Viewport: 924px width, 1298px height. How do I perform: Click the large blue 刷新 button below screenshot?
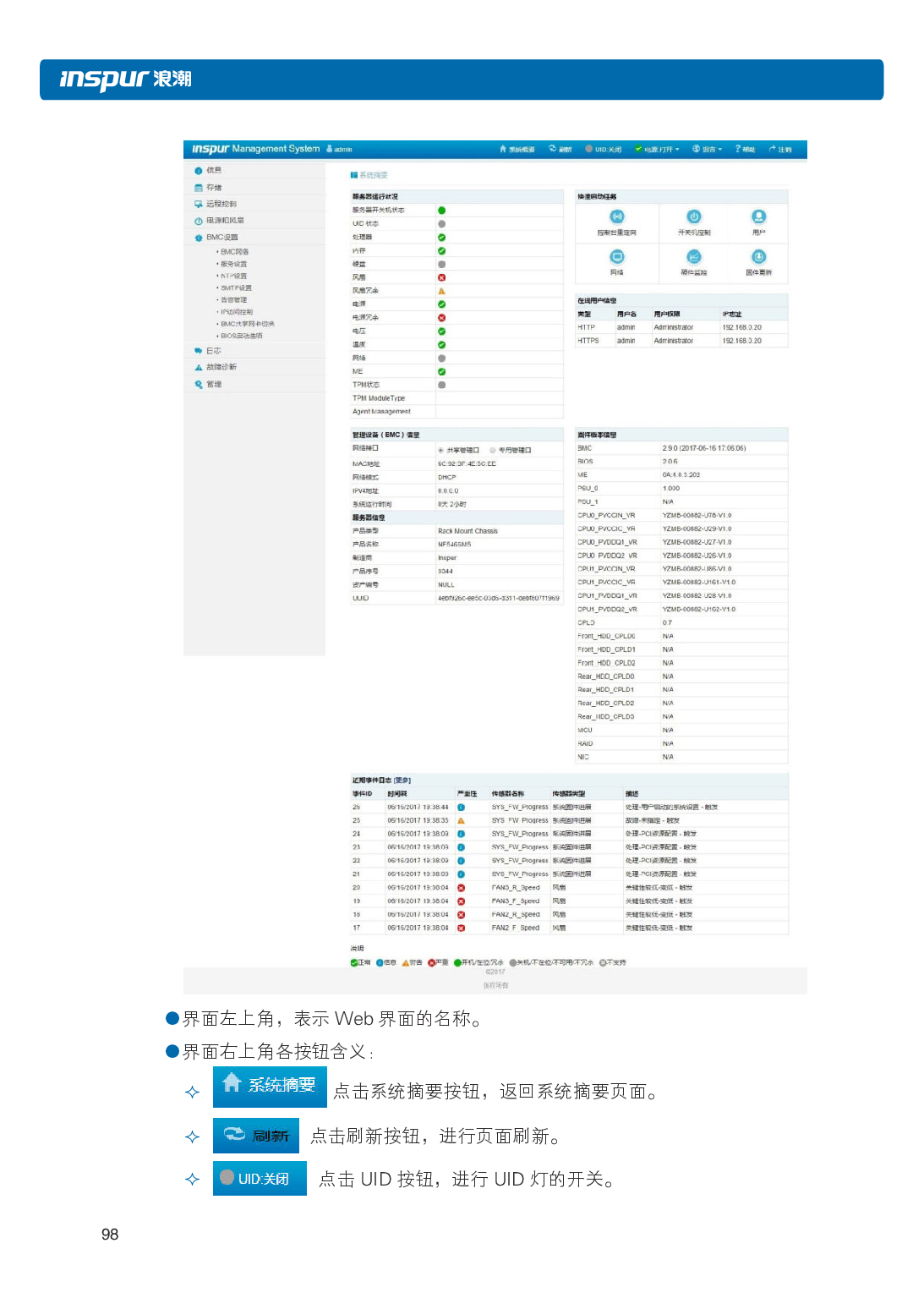coord(256,1136)
